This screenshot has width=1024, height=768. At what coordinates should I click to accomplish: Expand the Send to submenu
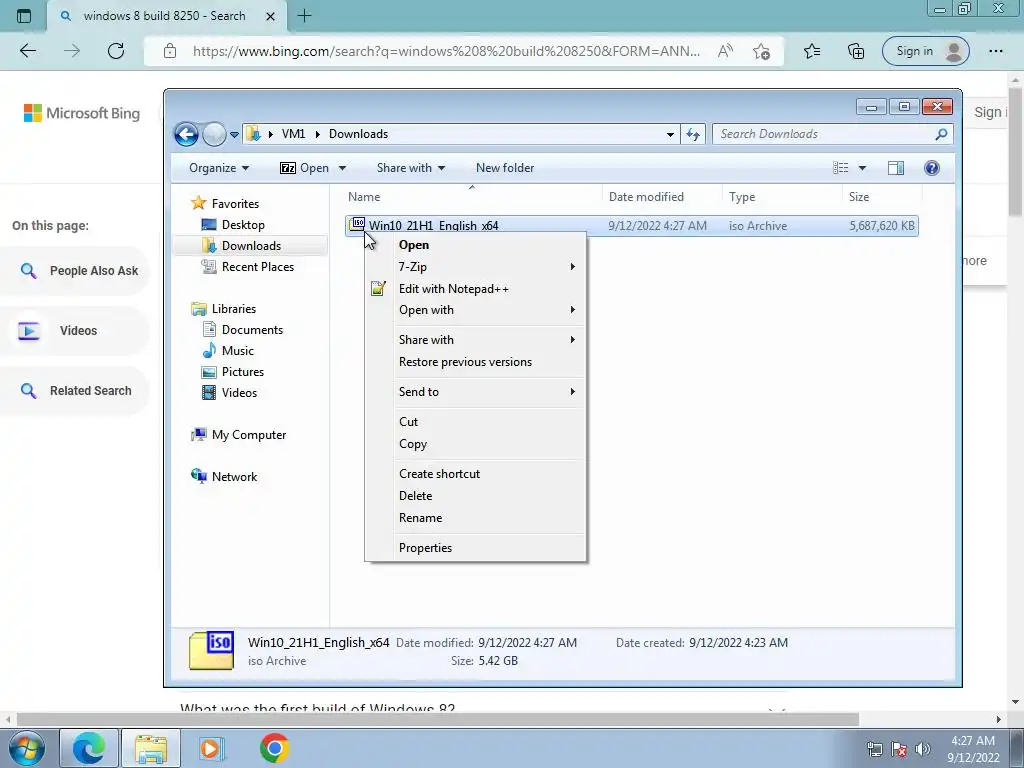click(x=475, y=392)
